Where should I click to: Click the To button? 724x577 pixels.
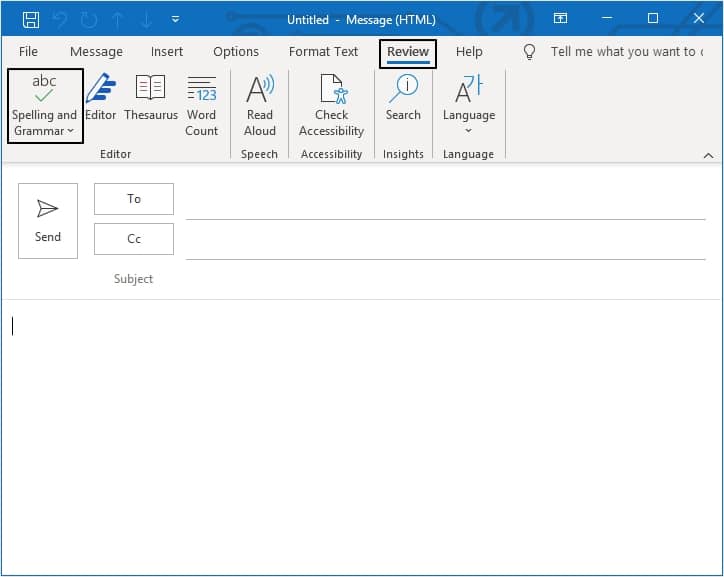[x=134, y=199]
